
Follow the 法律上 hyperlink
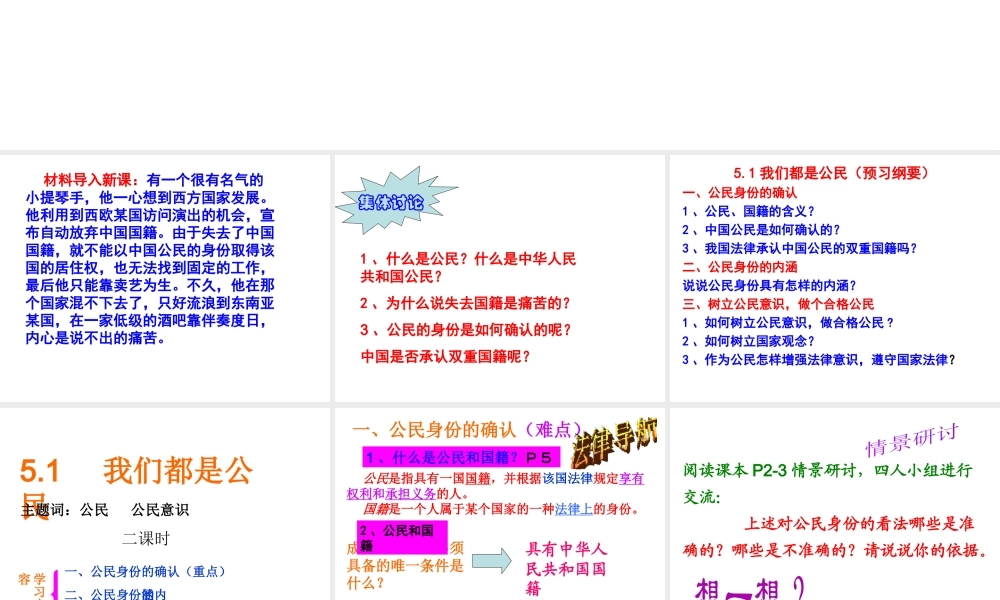tap(575, 508)
